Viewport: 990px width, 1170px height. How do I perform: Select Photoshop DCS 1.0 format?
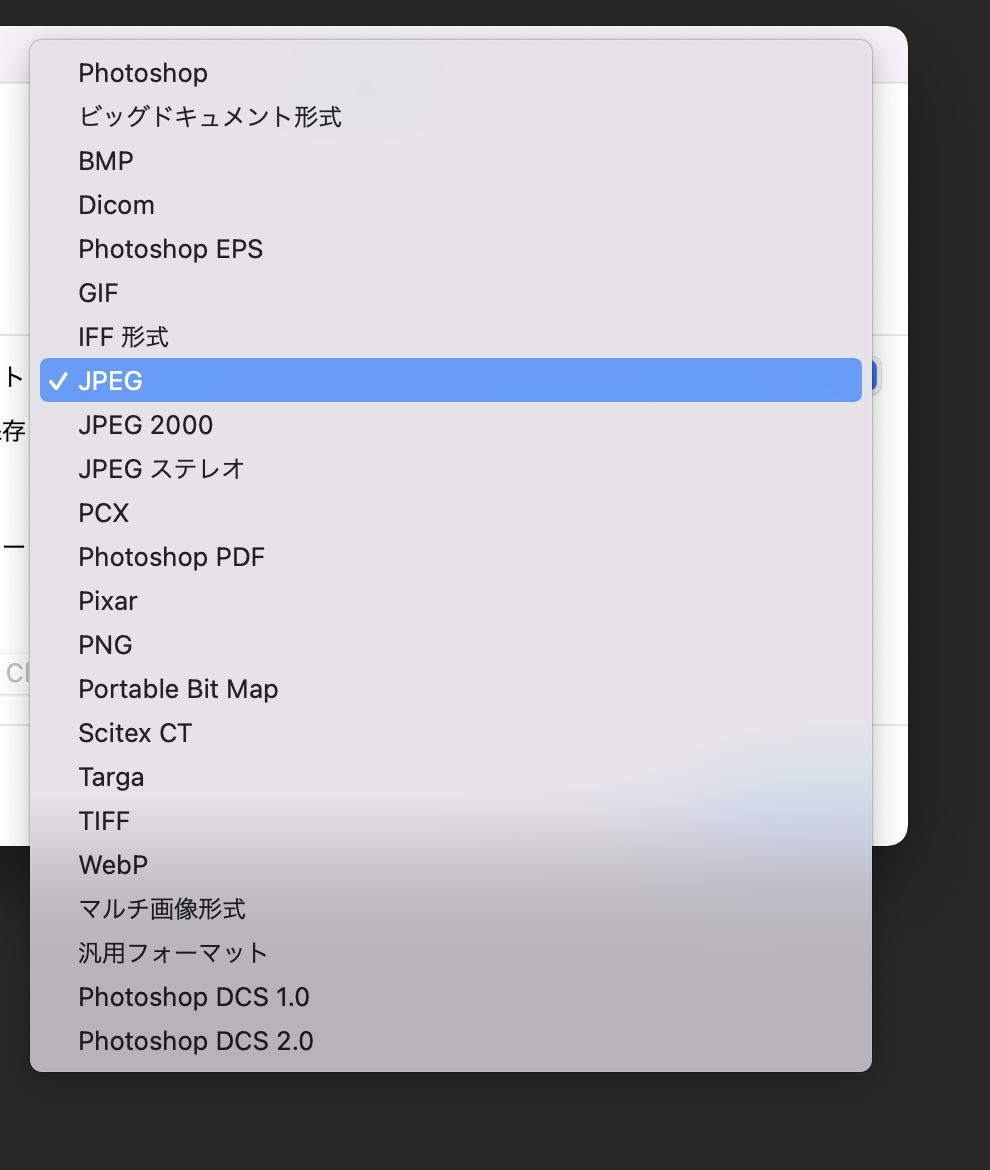click(x=451, y=998)
